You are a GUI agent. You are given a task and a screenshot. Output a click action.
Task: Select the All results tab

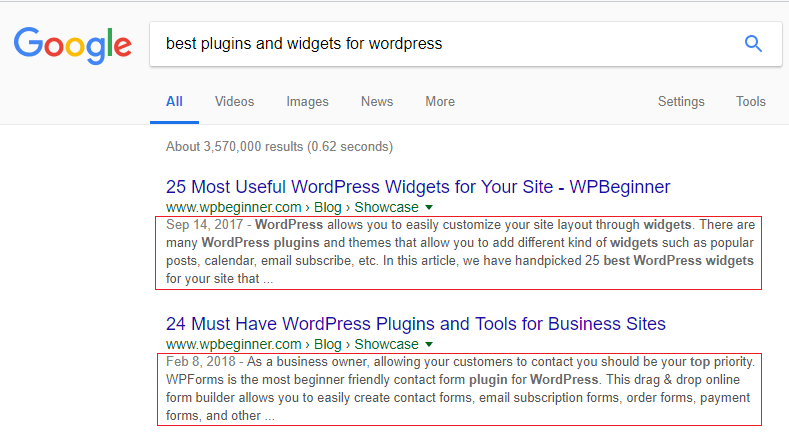pos(174,101)
